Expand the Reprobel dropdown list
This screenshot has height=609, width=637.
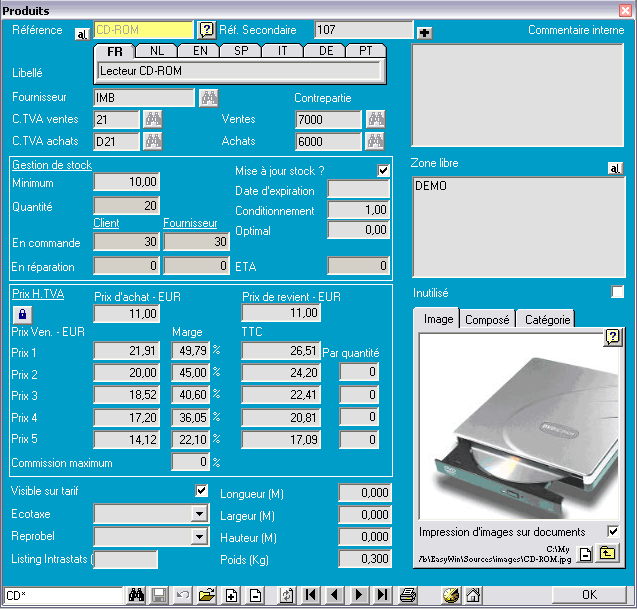click(199, 537)
